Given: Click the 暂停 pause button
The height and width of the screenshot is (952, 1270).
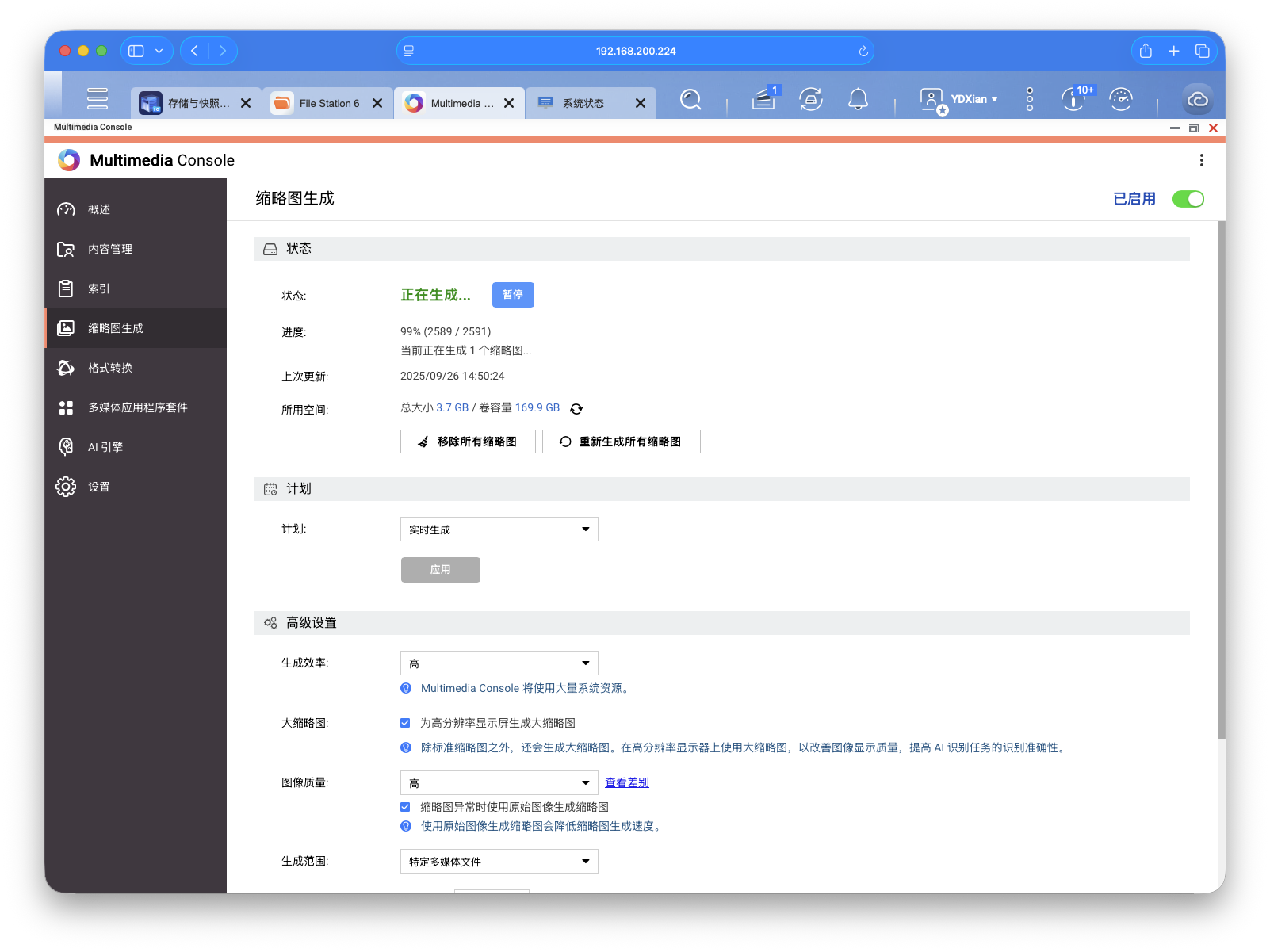Looking at the screenshot, I should click(x=513, y=295).
